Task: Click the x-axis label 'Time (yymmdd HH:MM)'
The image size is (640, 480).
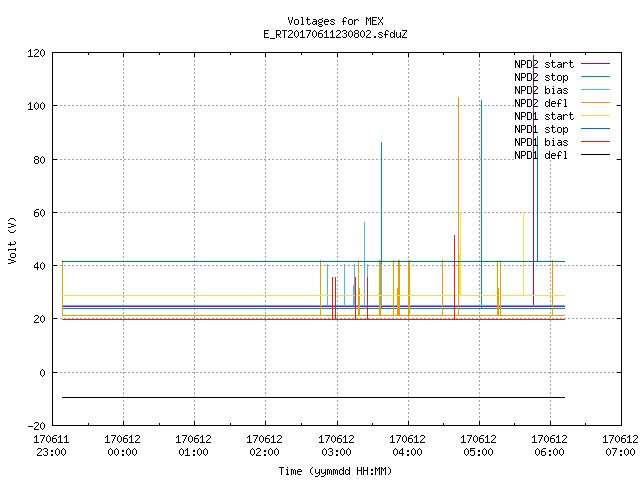Action: pos(335,471)
